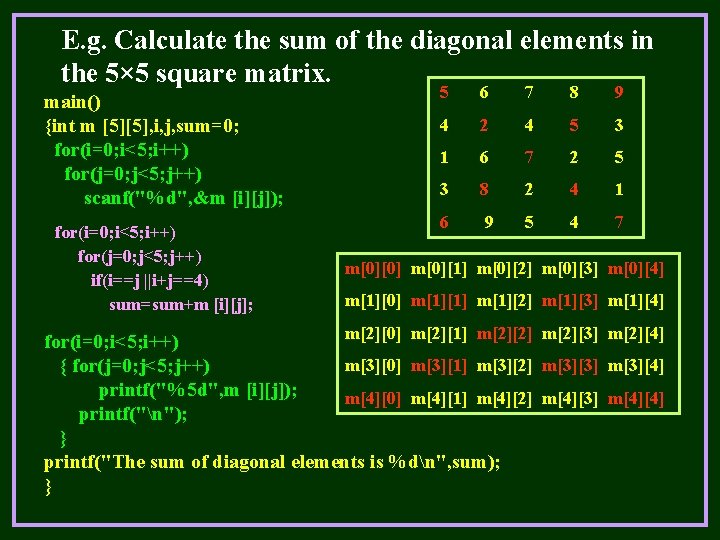
Task: Click the m[0][2] entry
Action: coord(504,269)
